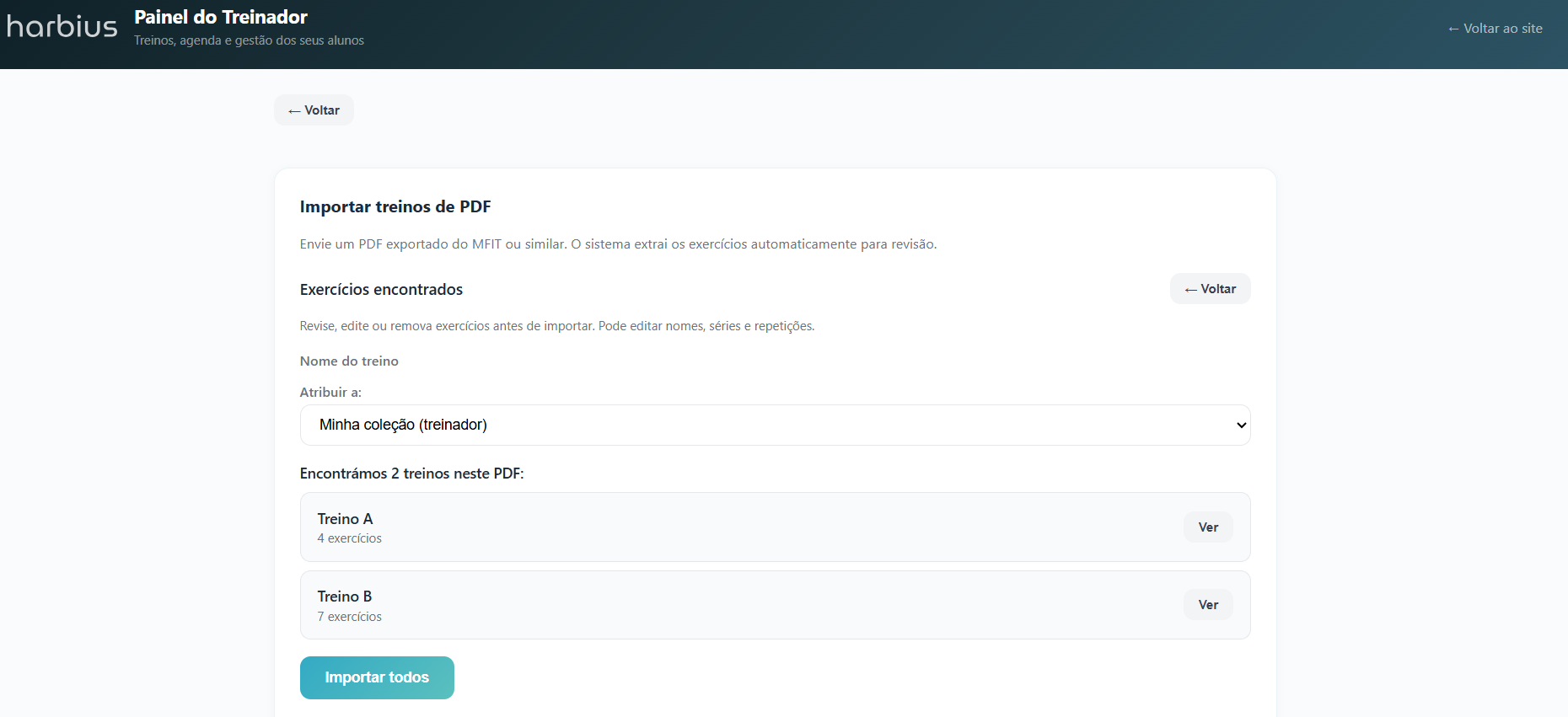View Treino B with the Ver button
The width and height of the screenshot is (1568, 717).
point(1208,605)
